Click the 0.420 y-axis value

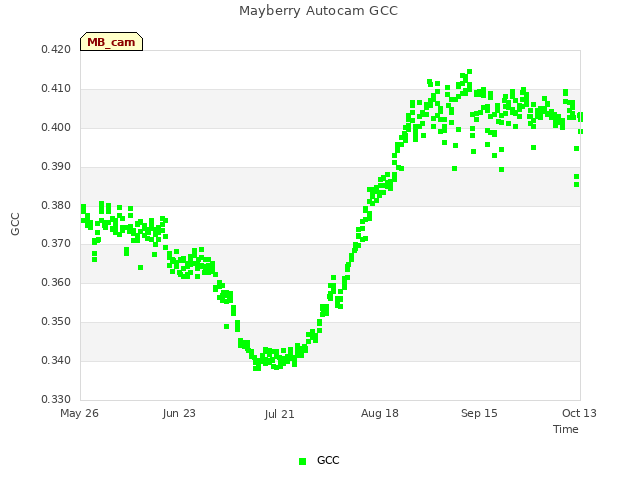pos(56,50)
